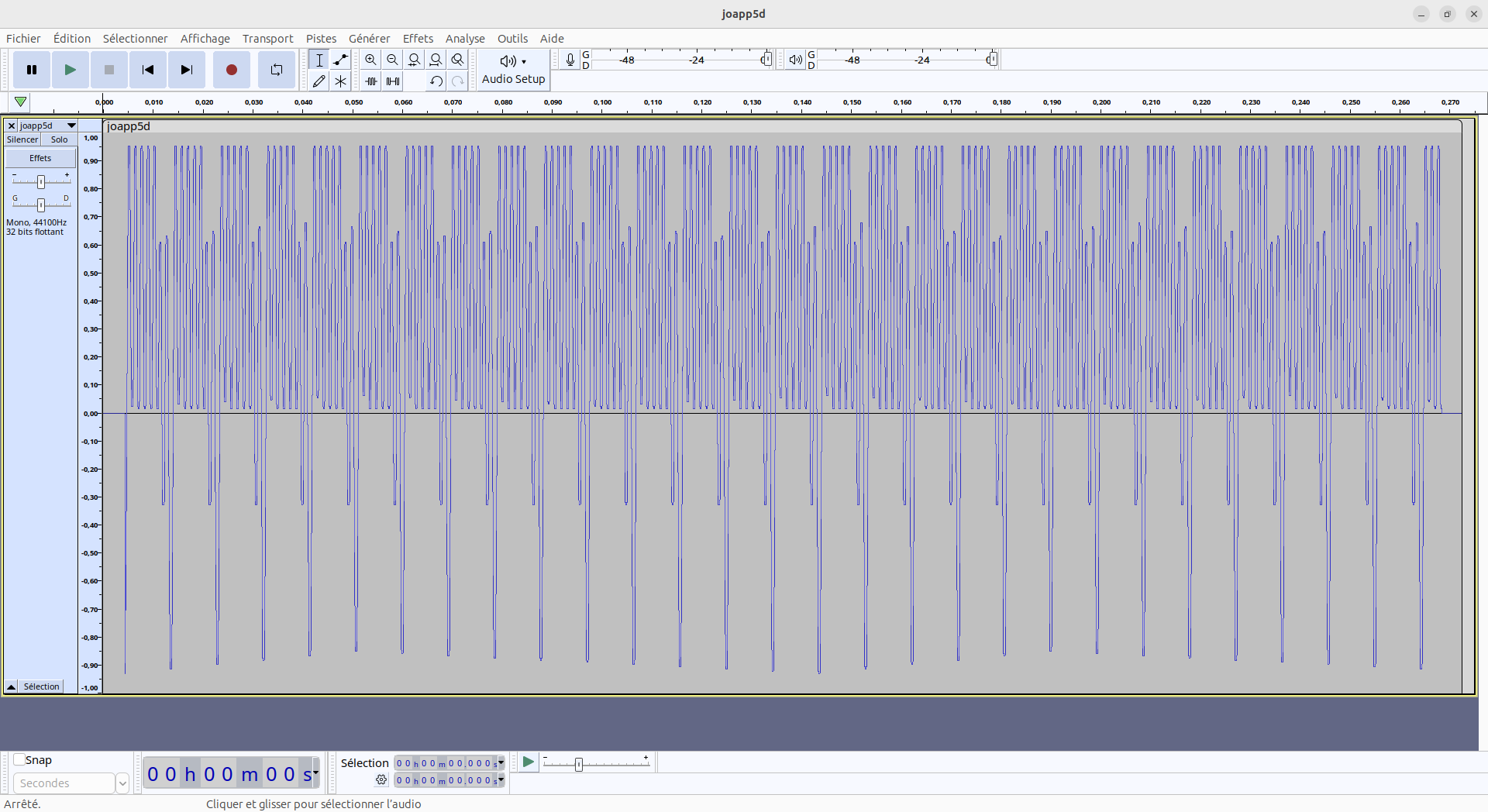
Task: Click the Record button
Action: [x=231, y=70]
